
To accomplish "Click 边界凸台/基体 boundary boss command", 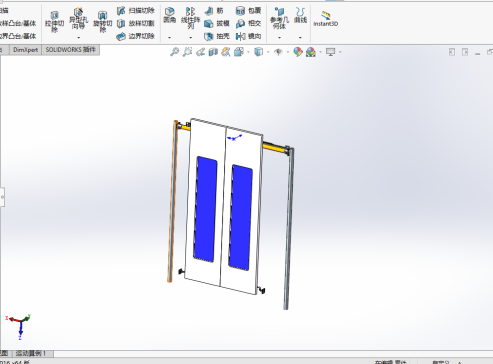I will pos(18,36).
